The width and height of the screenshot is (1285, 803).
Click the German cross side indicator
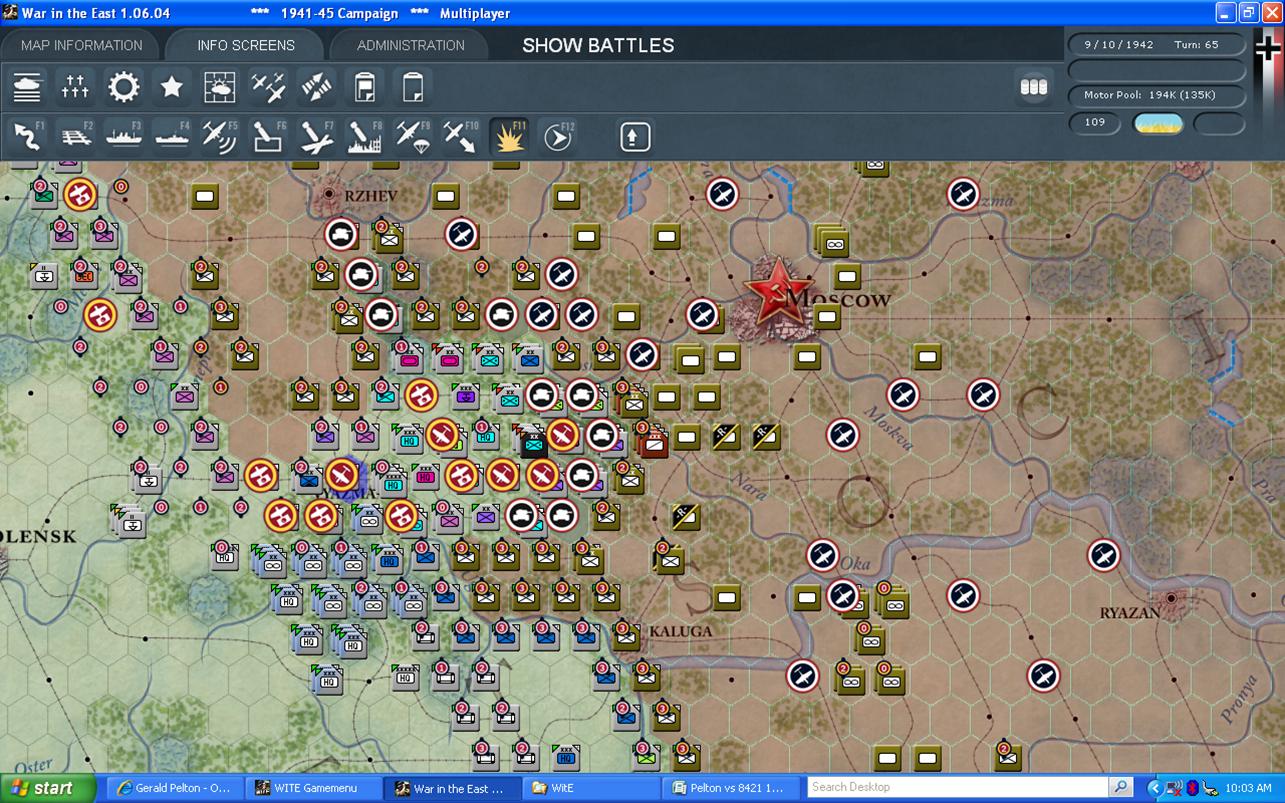click(x=1268, y=49)
